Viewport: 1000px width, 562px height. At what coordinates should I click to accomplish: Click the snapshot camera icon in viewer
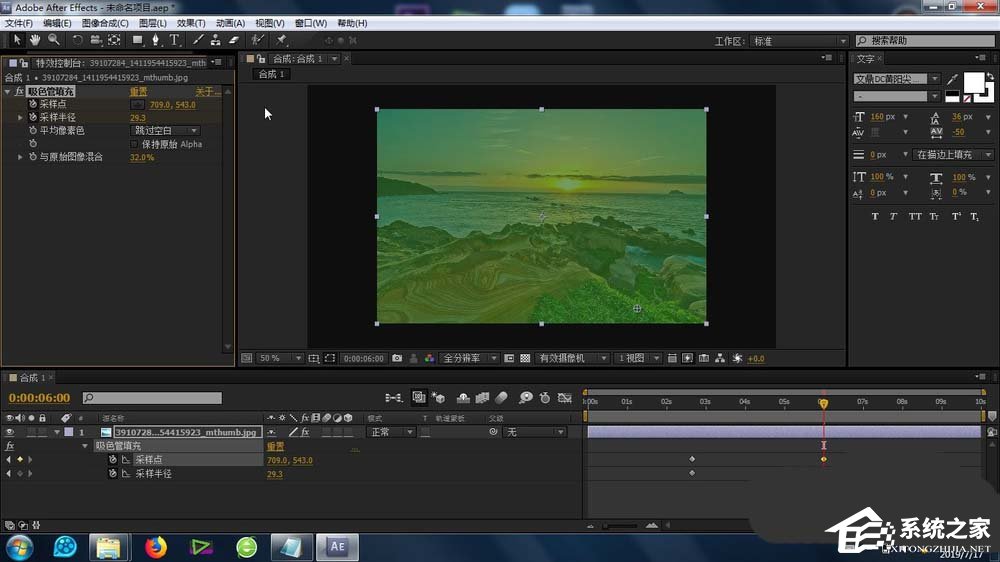tap(397, 358)
